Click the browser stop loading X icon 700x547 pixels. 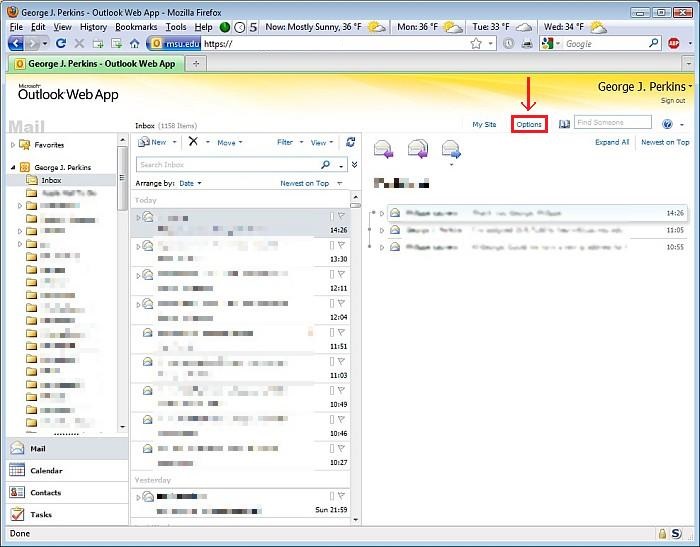point(79,43)
